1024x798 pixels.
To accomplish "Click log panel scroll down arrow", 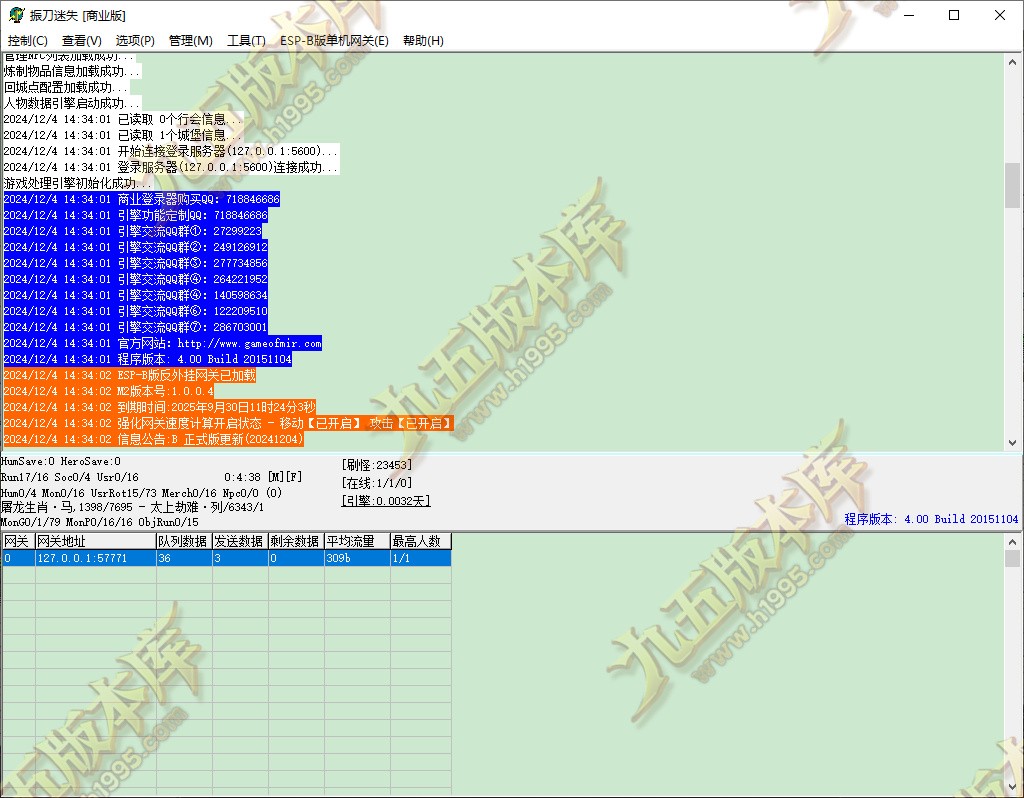I will point(1012,442).
